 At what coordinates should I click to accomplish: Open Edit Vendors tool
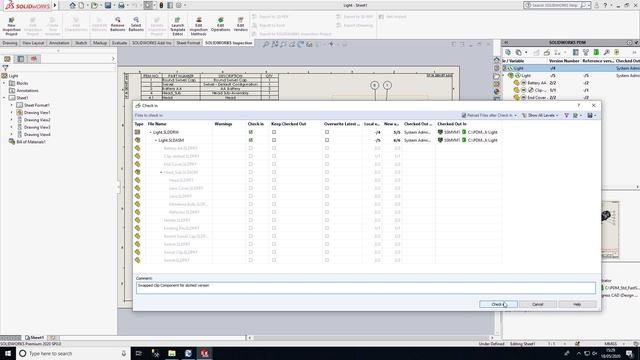point(240,24)
